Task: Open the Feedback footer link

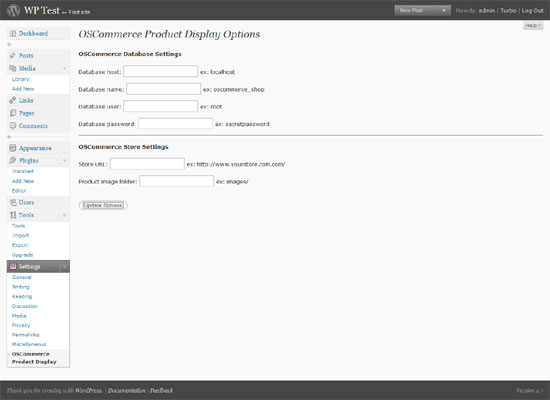Action: pos(161,391)
